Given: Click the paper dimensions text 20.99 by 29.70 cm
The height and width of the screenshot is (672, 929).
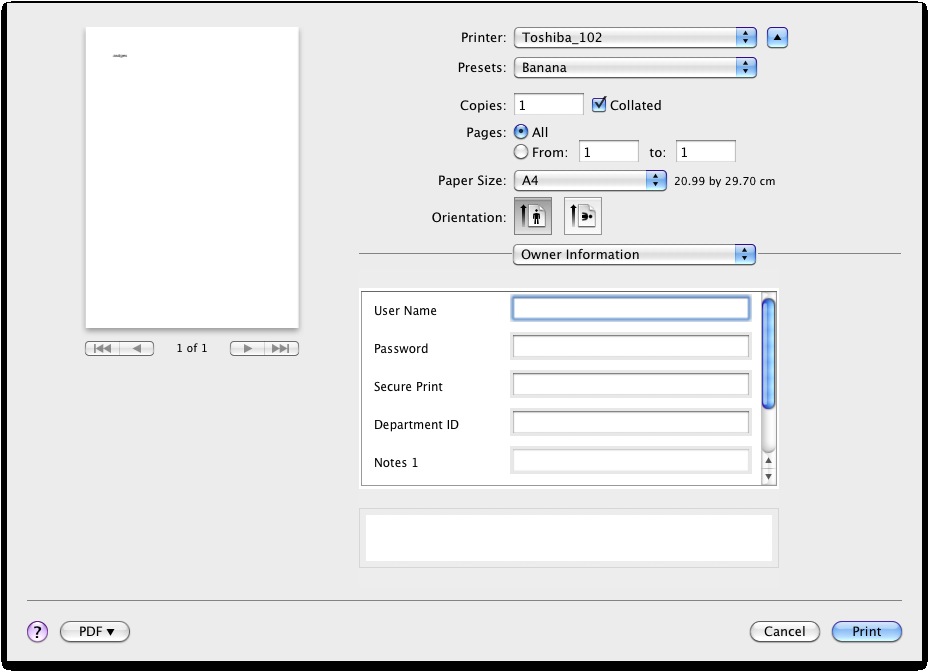Looking at the screenshot, I should 724,181.
